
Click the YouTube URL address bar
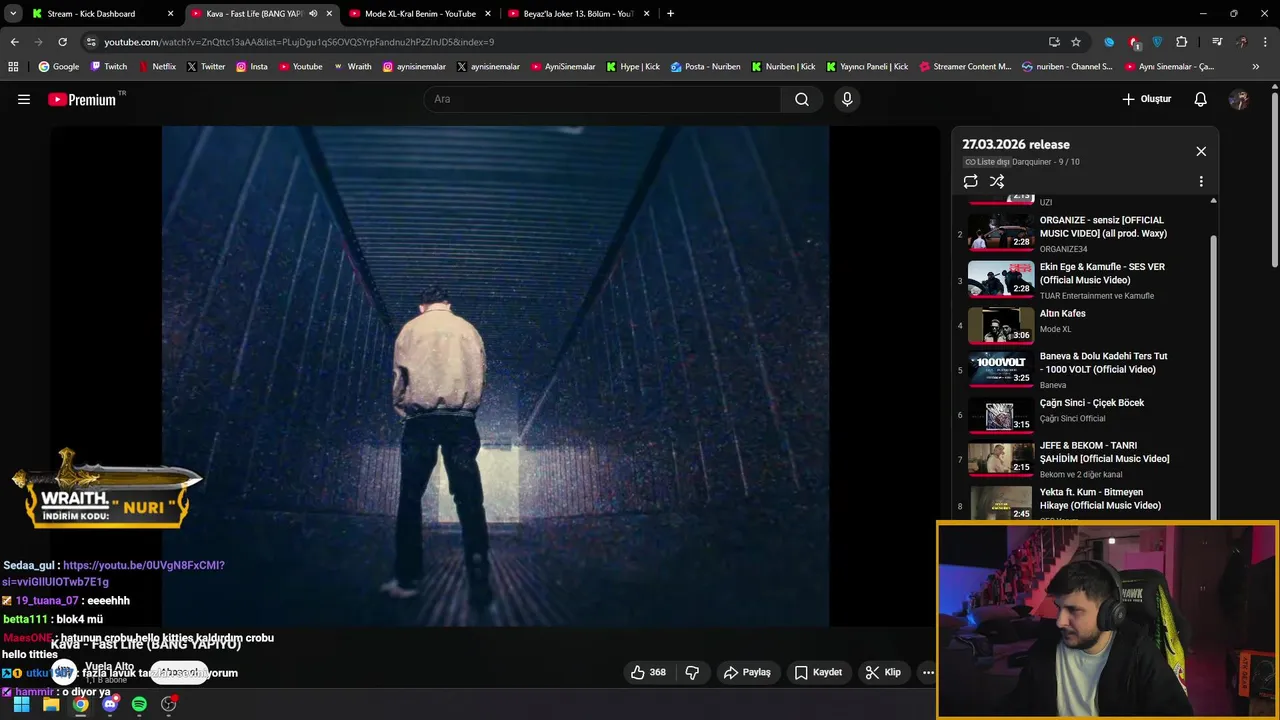560,42
